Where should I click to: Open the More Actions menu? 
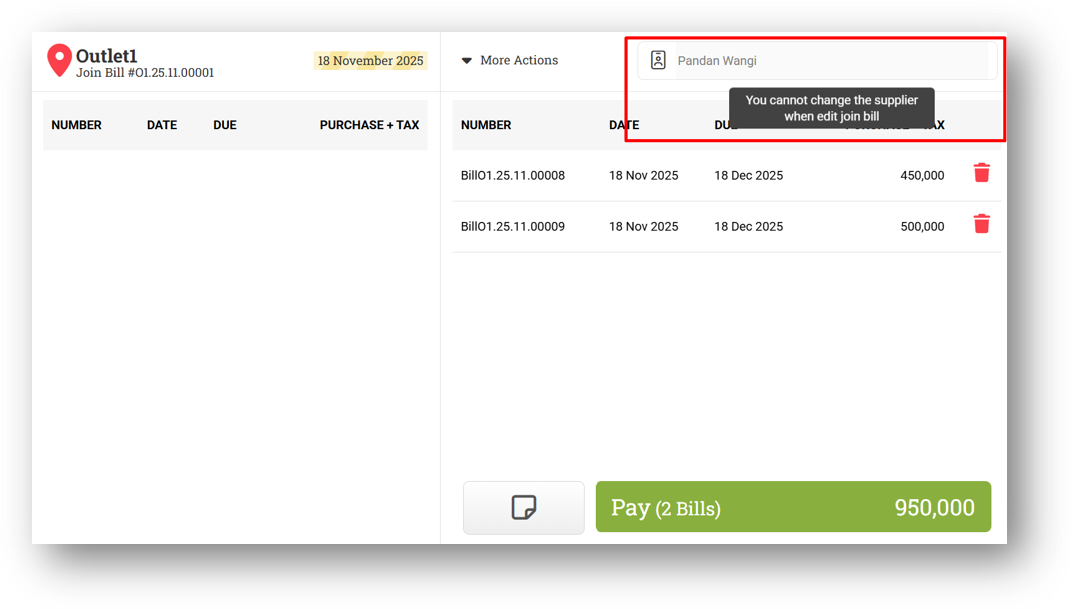[x=510, y=60]
